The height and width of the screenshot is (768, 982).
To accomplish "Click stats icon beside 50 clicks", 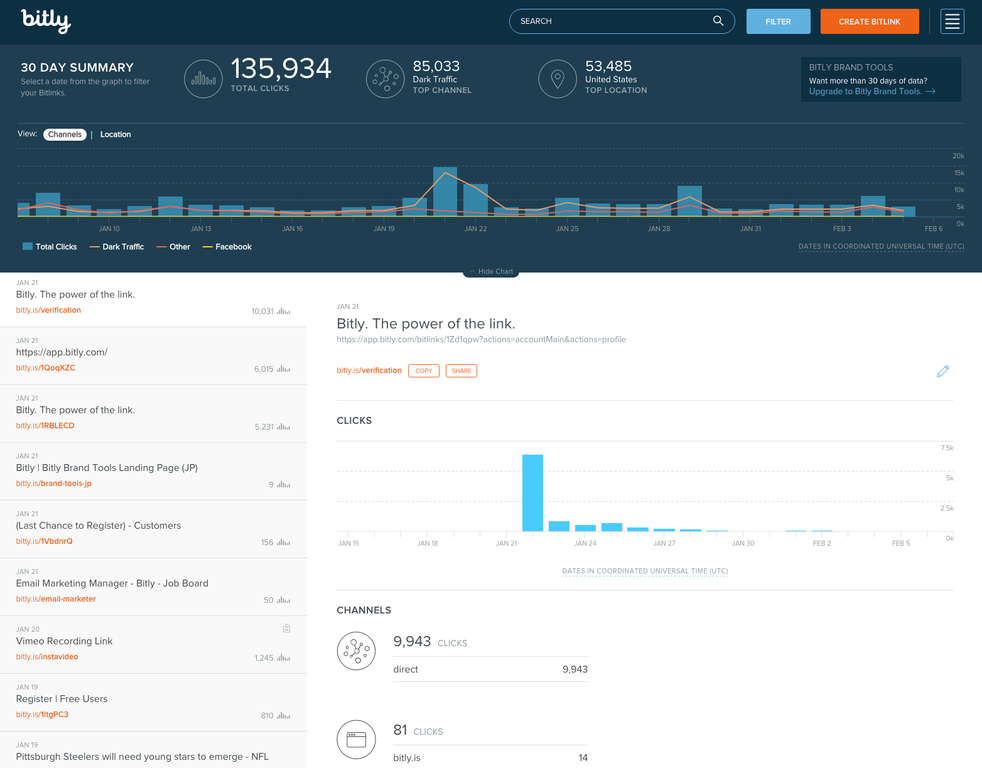I will click(284, 599).
